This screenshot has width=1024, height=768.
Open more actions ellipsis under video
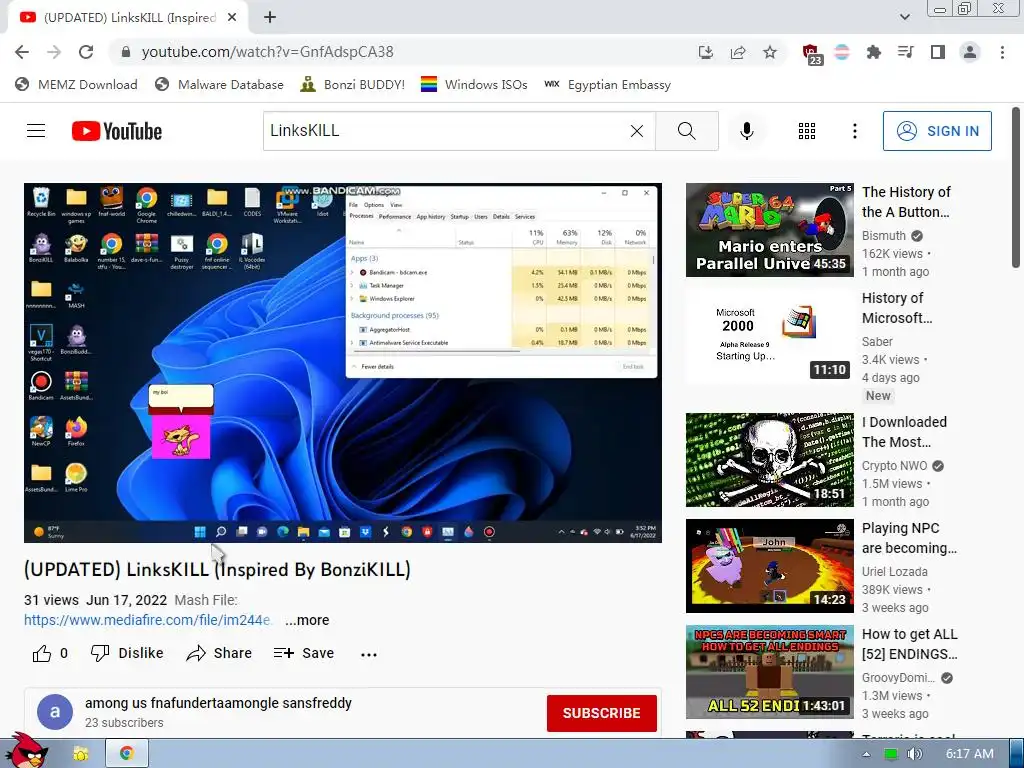pyautogui.click(x=369, y=654)
